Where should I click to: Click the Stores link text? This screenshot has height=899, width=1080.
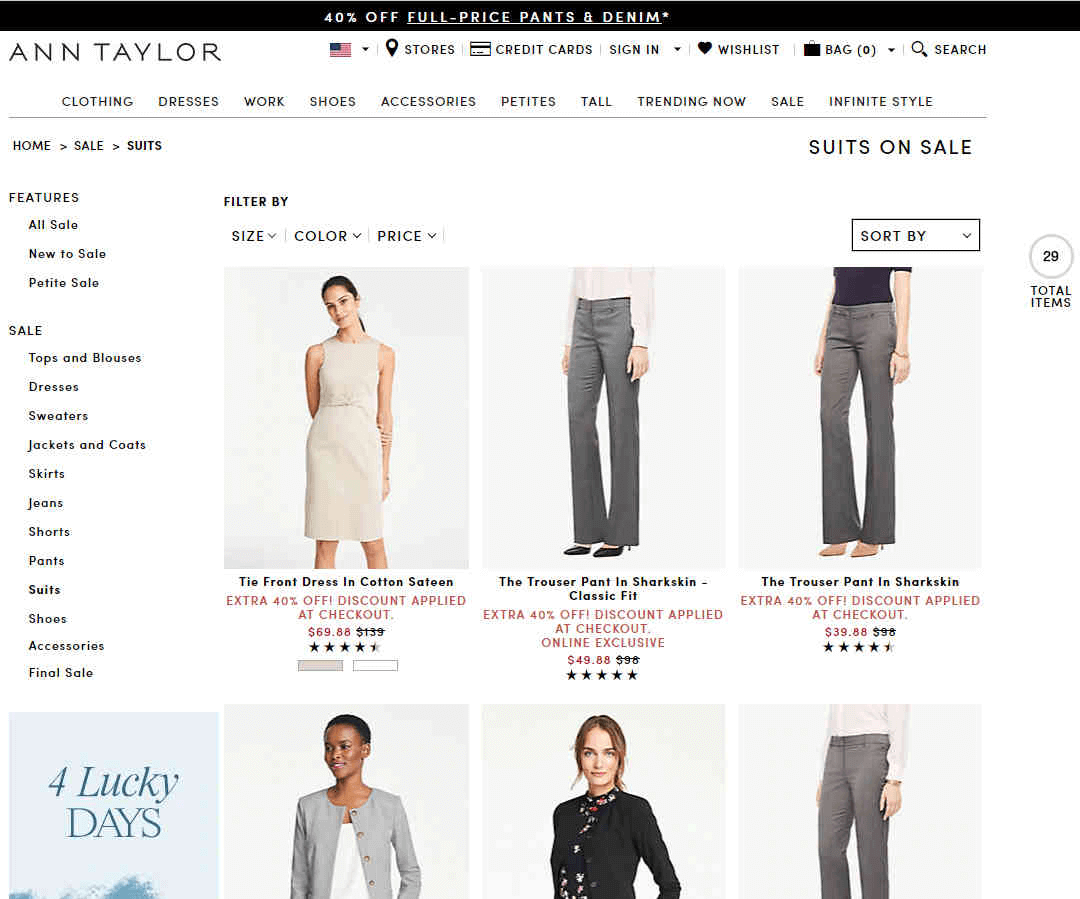(430, 50)
